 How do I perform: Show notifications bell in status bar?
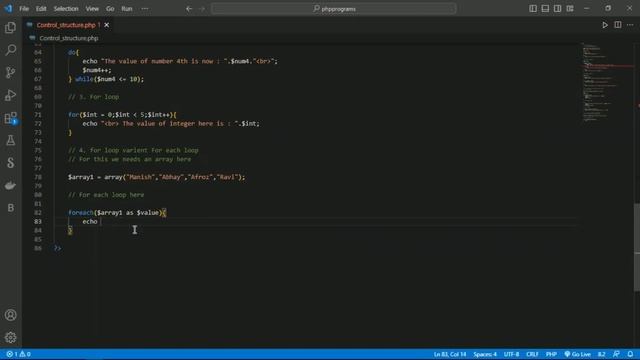pos(630,354)
